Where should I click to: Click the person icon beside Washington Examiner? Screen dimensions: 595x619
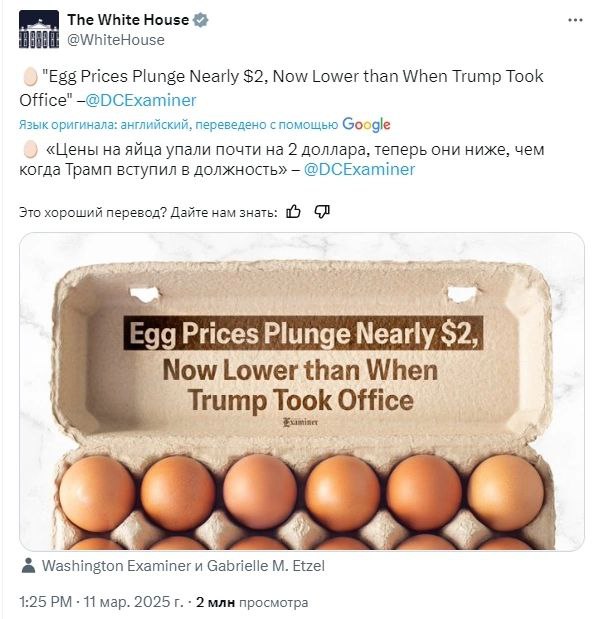pos(28,566)
